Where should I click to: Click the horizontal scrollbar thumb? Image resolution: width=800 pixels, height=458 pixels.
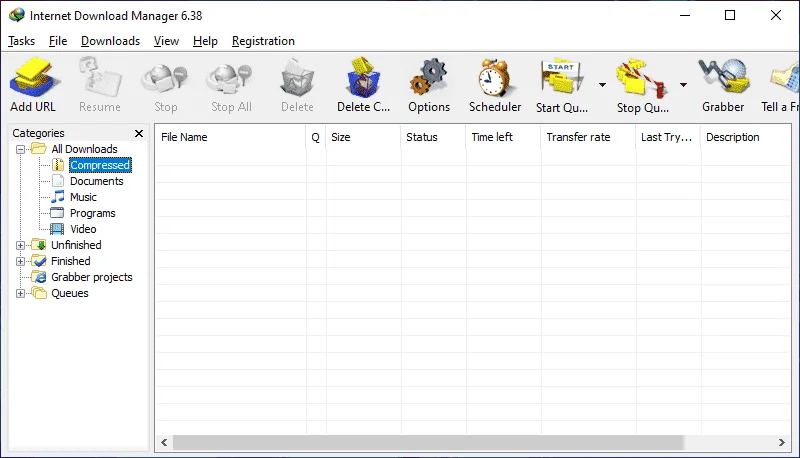pos(428,442)
